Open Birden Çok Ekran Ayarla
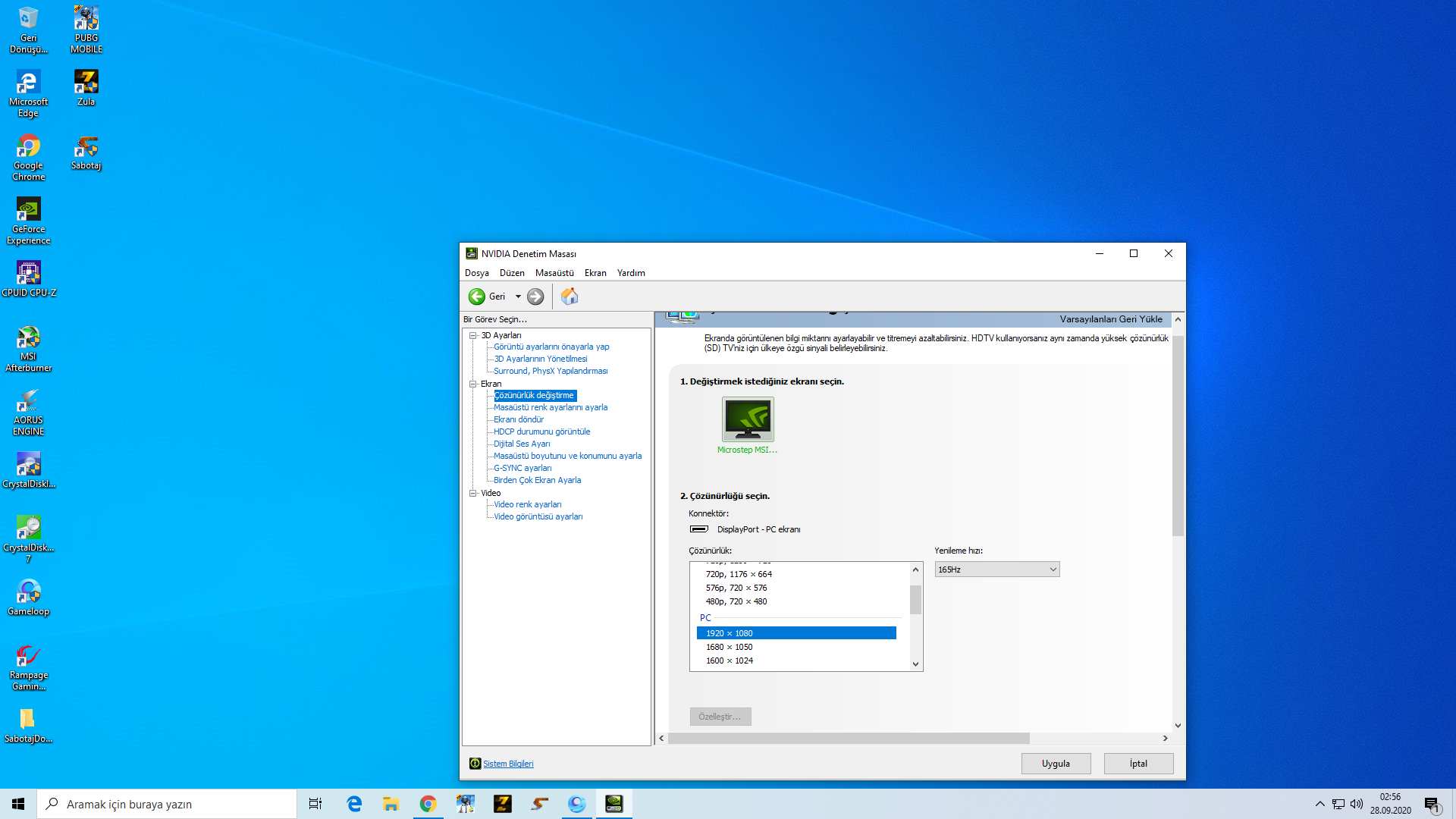1456x819 pixels. click(538, 480)
